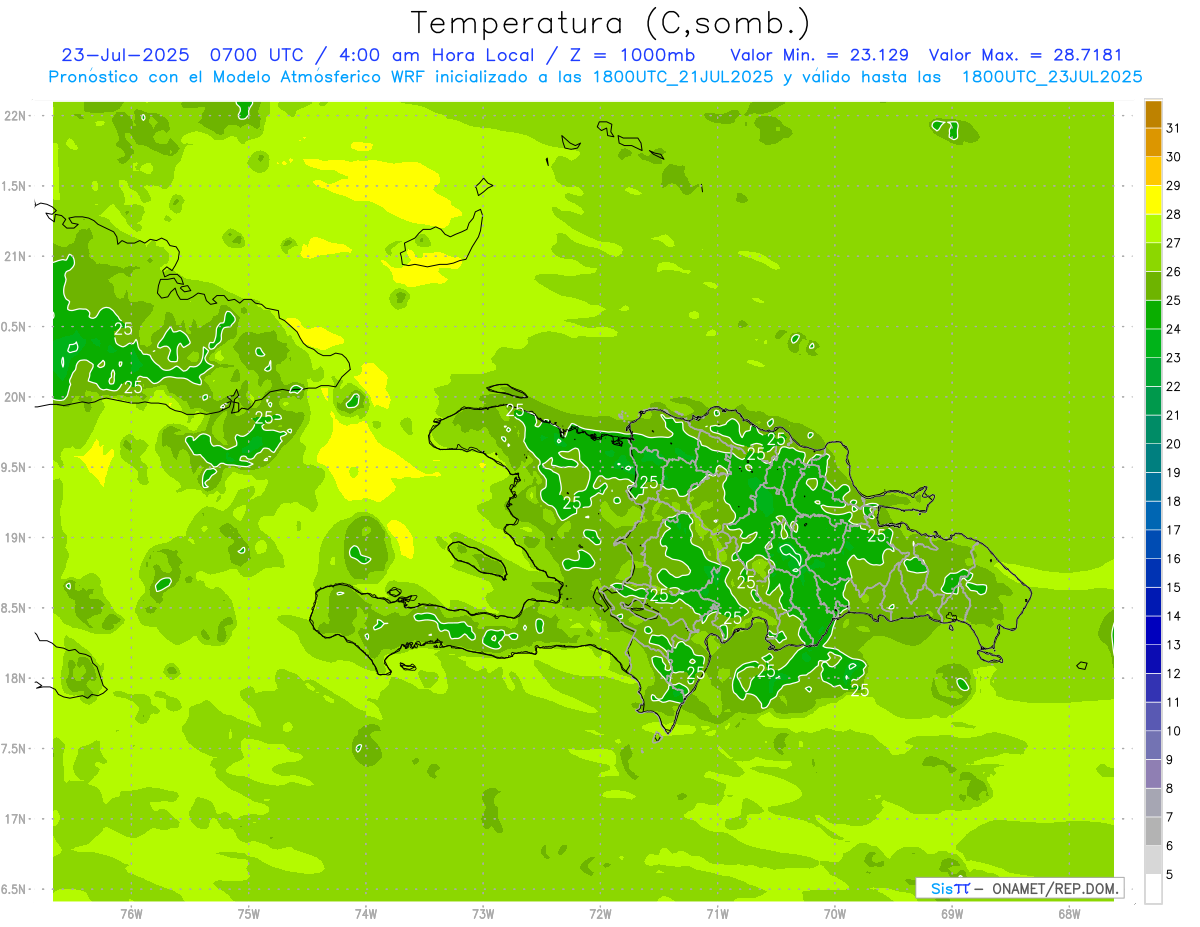1200x927 pixels.
Task: Click the "71W" longitude axis label
Action: [717, 914]
